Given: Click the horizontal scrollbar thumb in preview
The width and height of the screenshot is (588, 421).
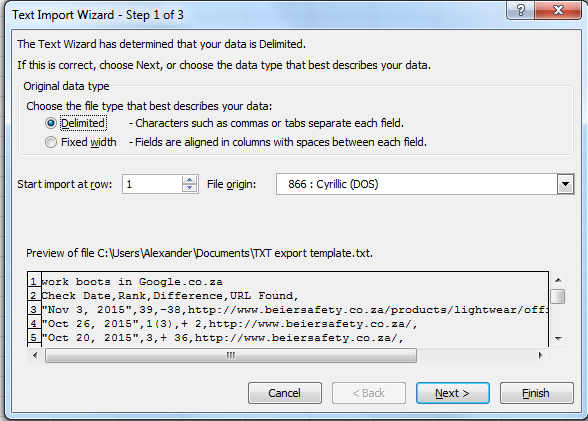Looking at the screenshot, I should pos(231,355).
